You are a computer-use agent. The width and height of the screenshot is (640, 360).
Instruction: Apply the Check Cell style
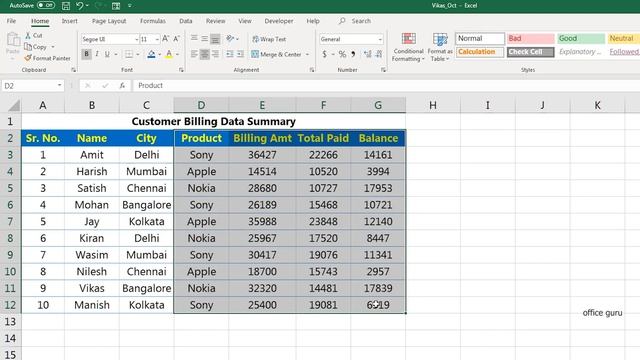click(x=530, y=52)
